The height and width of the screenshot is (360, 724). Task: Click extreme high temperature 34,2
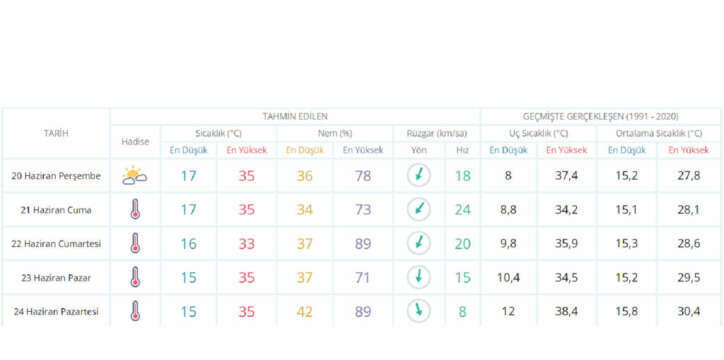pyautogui.click(x=567, y=210)
